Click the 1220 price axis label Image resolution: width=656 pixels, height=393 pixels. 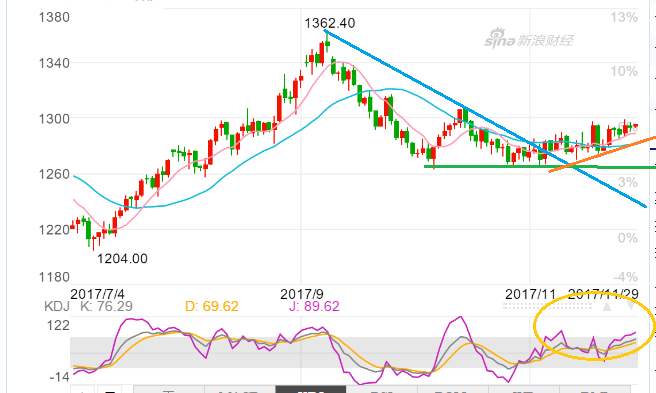pyautogui.click(x=54, y=229)
